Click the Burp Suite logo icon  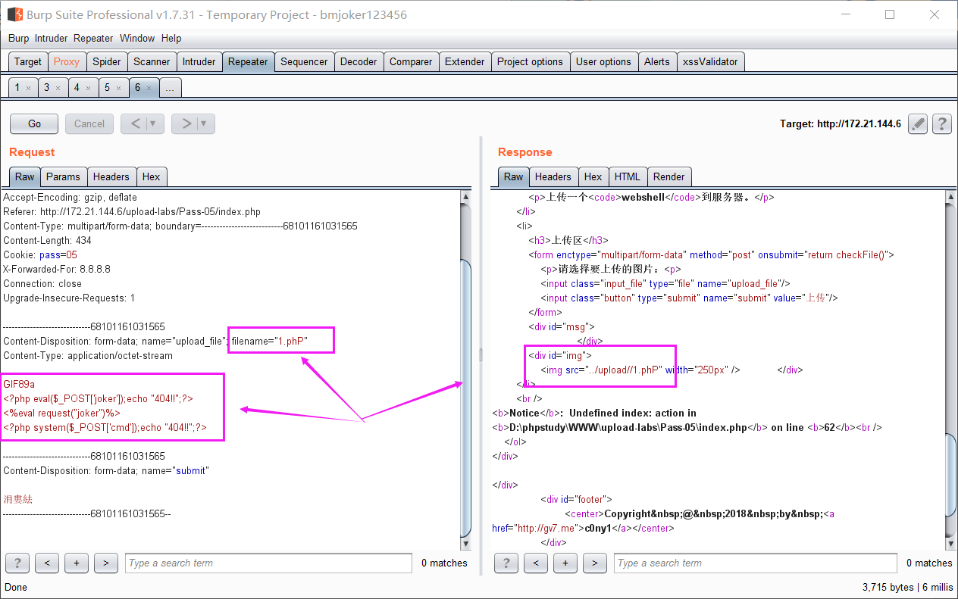point(15,14)
